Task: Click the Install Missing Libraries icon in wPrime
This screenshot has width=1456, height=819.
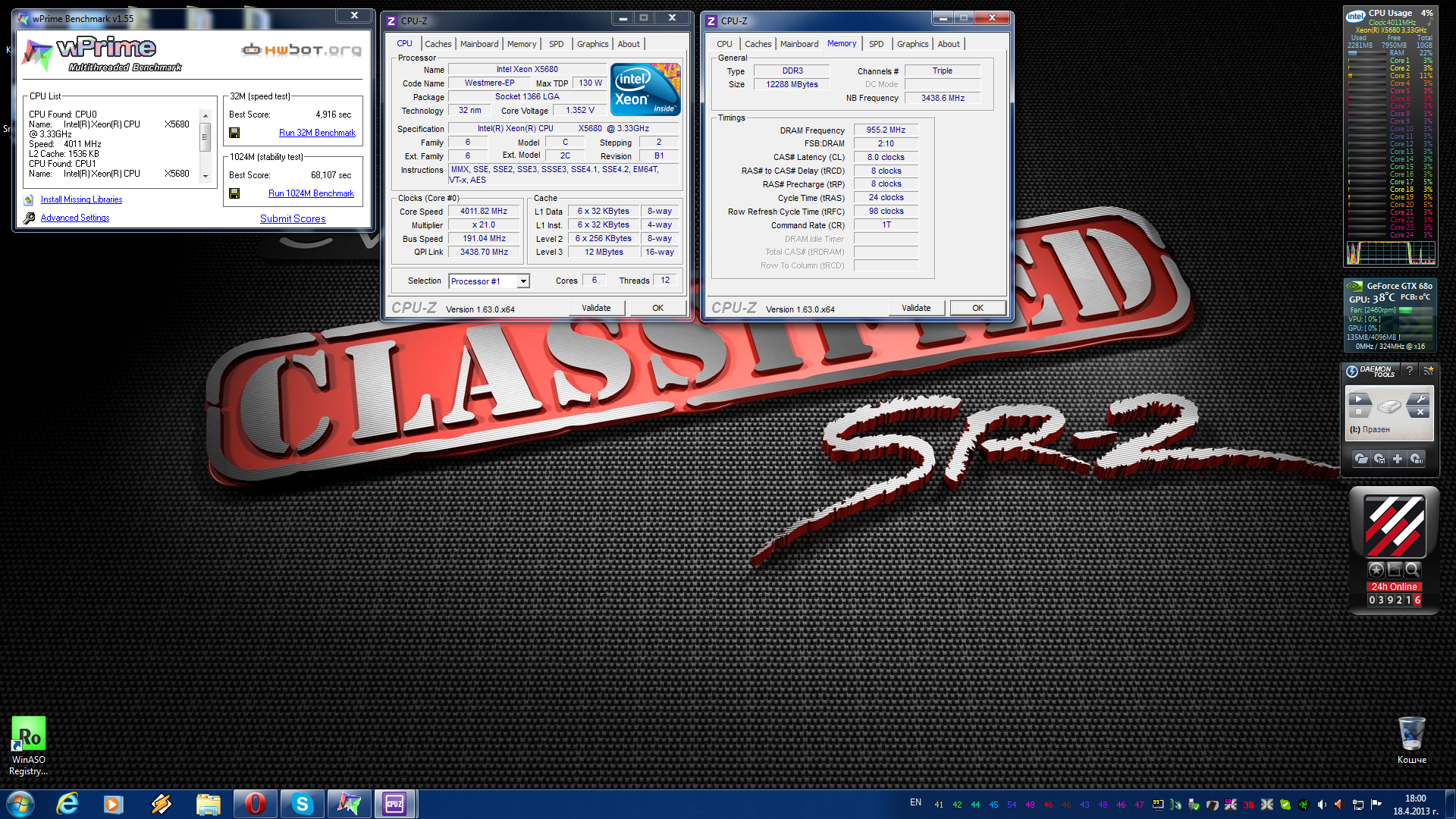Action: coord(29,199)
